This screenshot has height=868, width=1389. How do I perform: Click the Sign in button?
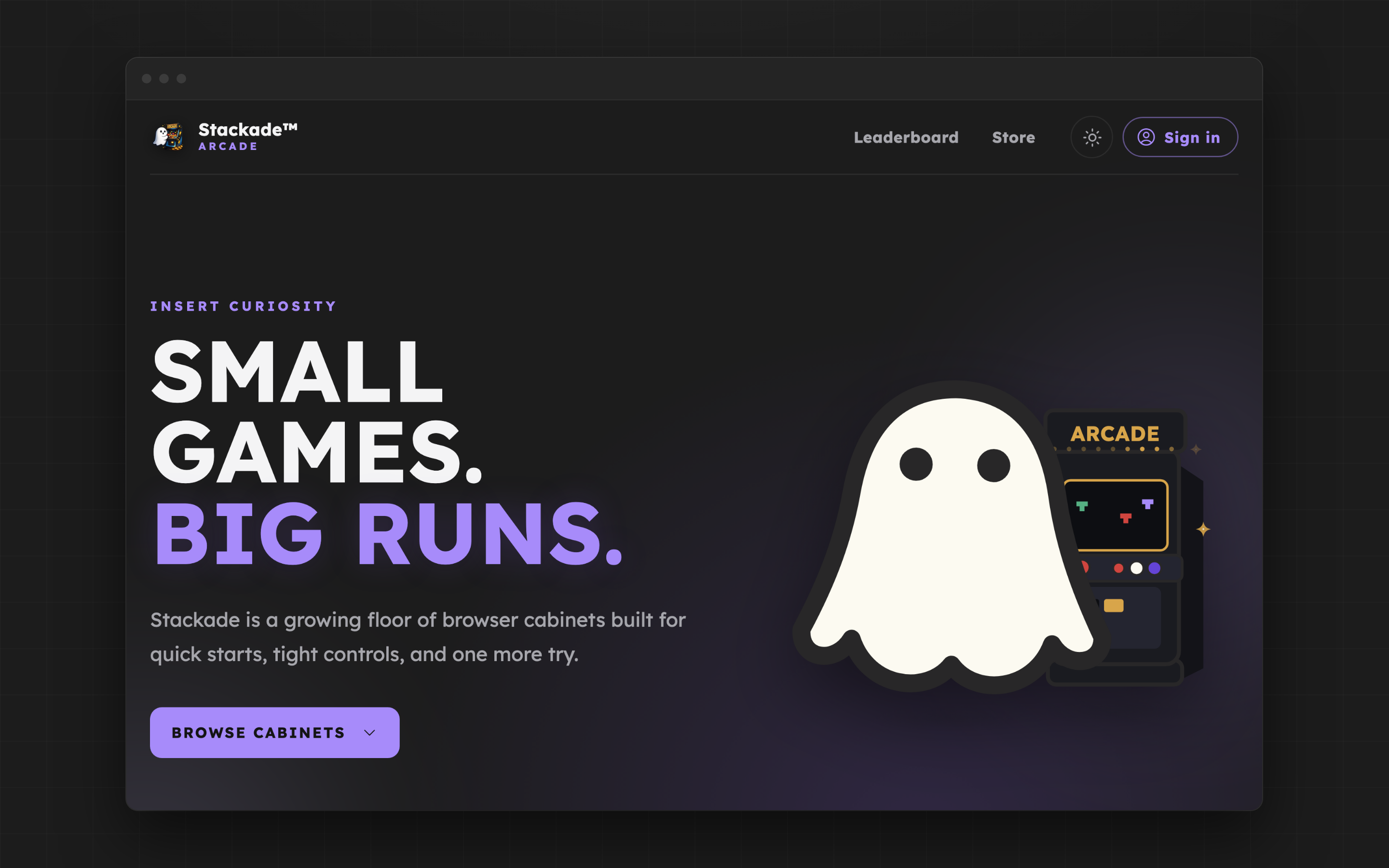(x=1180, y=137)
